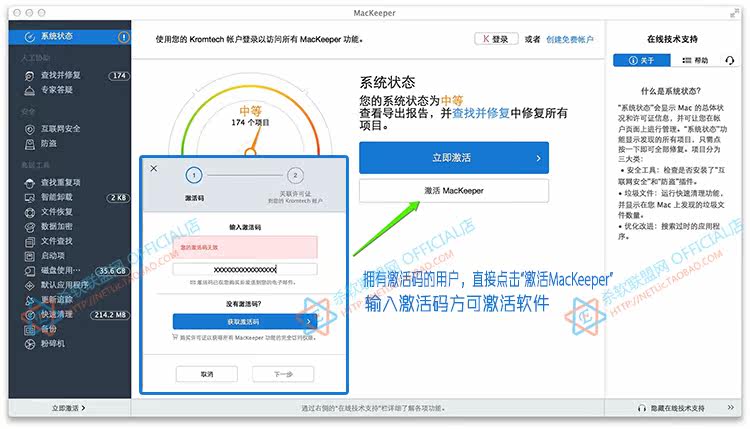The height and width of the screenshot is (429, 750).
Task: Switch to the 关于 tab
Action: (x=641, y=60)
